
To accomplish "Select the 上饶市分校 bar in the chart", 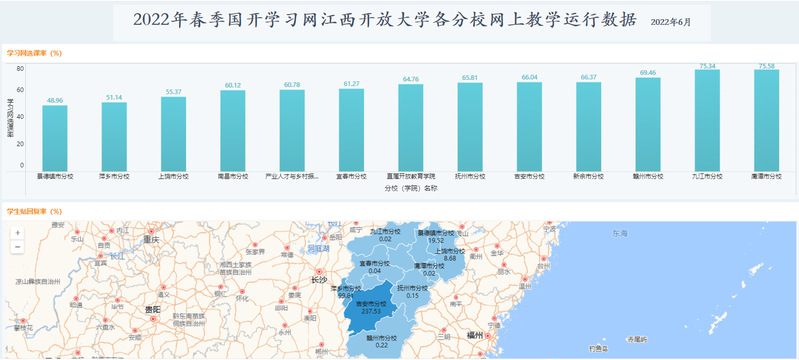I will 173,134.
